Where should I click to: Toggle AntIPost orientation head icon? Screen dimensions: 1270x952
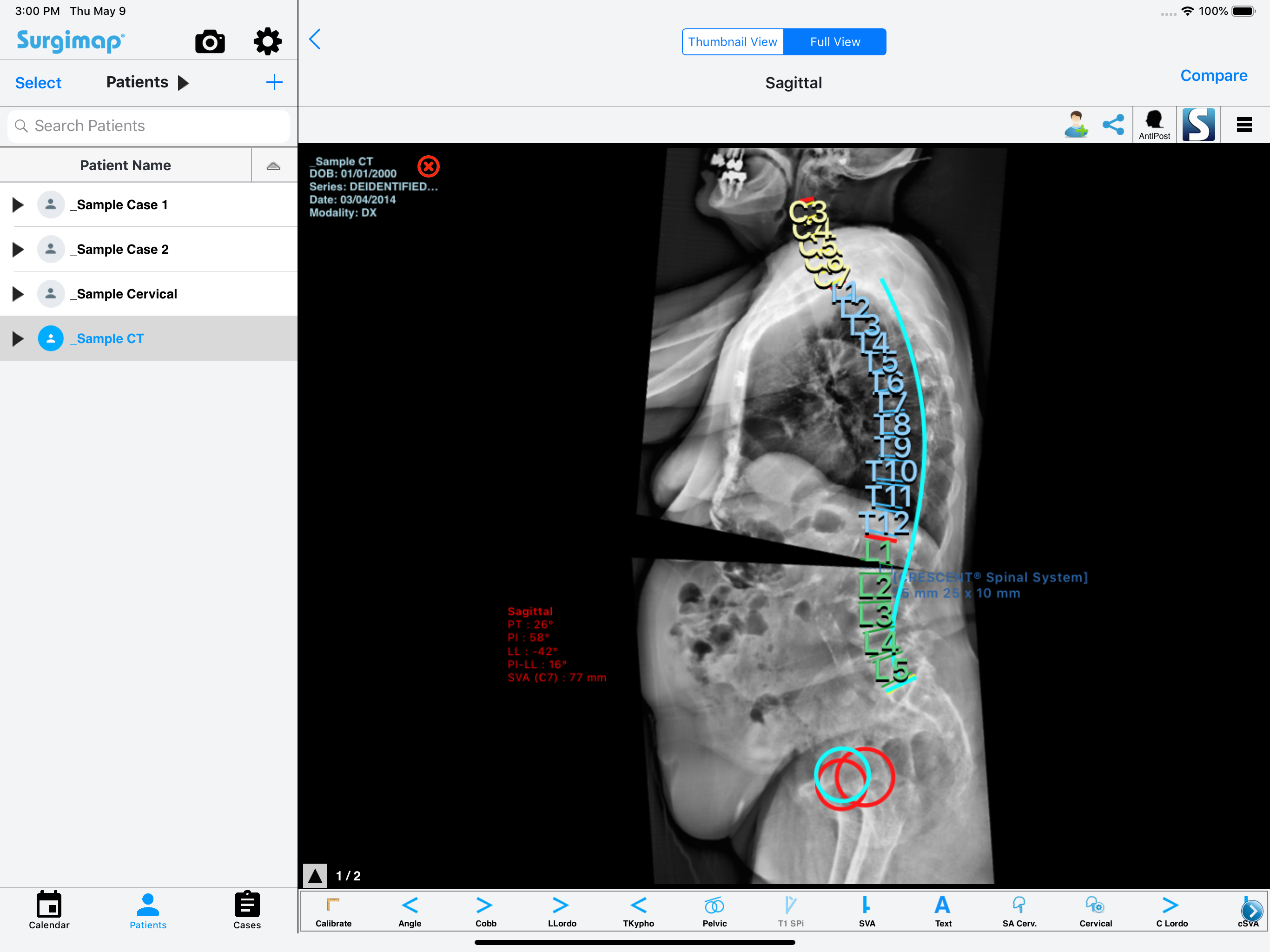click(1154, 125)
